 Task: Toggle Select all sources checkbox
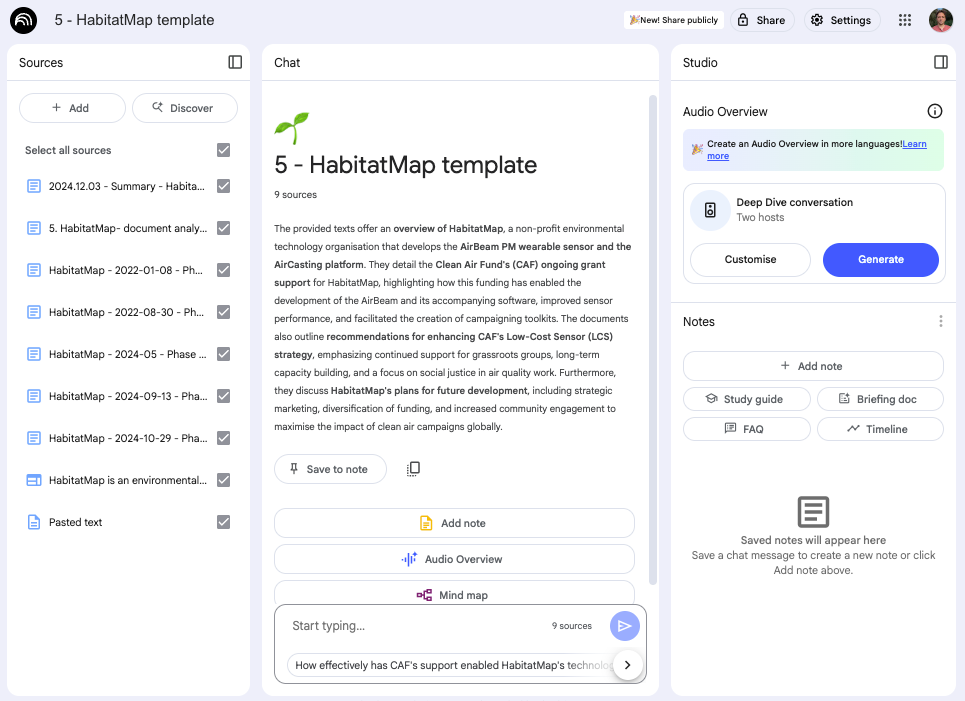tap(223, 150)
